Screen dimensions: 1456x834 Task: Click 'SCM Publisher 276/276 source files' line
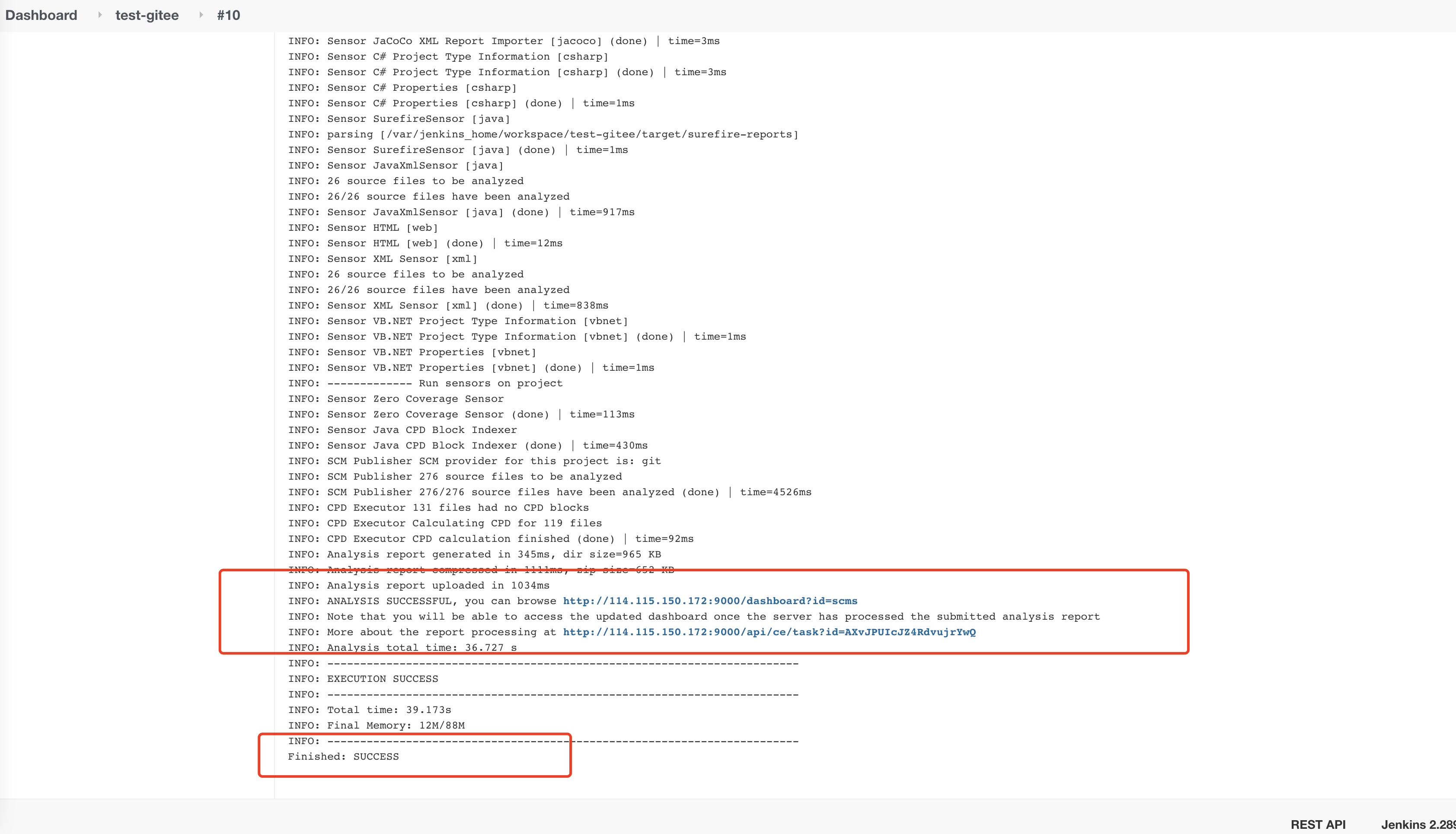click(x=549, y=492)
